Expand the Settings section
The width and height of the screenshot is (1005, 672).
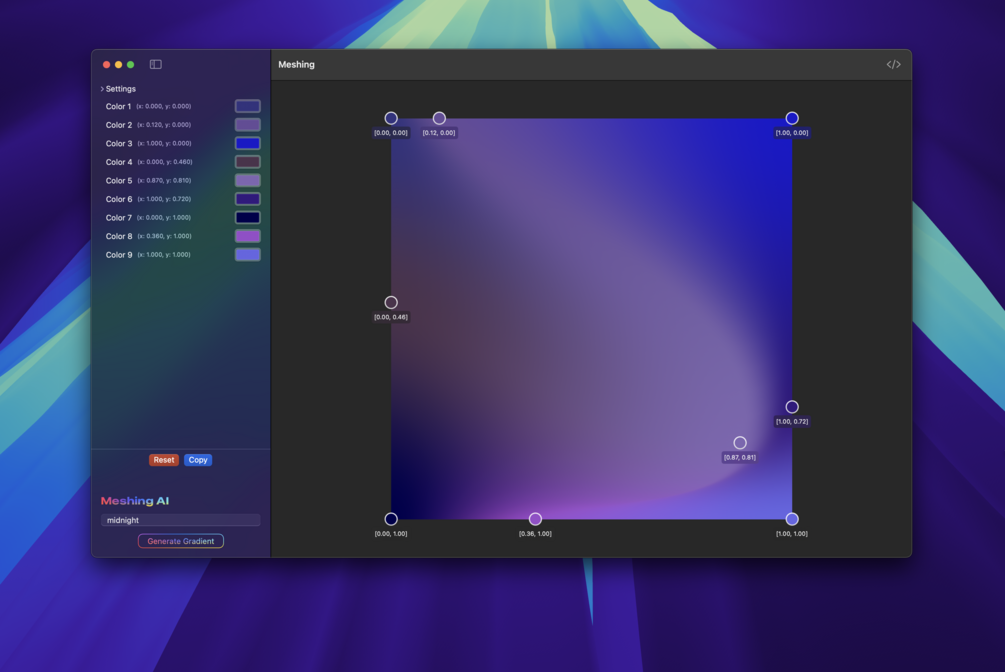118,88
